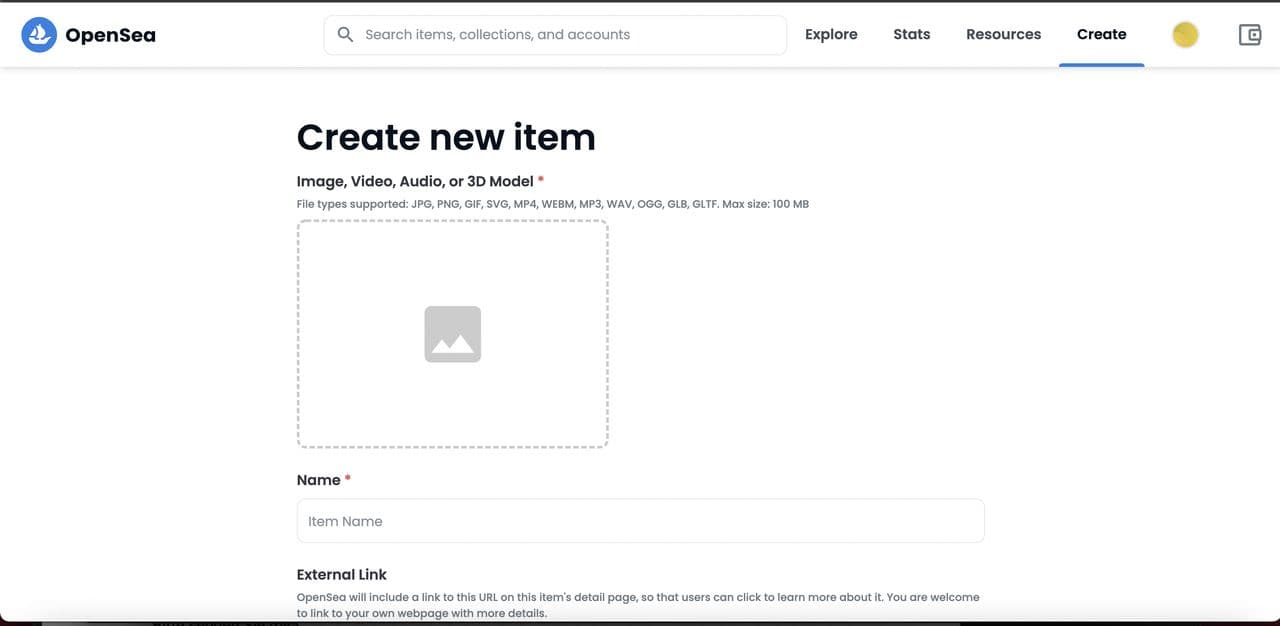Expand the Resources dropdown menu
The image size is (1280, 626).
(x=1003, y=34)
